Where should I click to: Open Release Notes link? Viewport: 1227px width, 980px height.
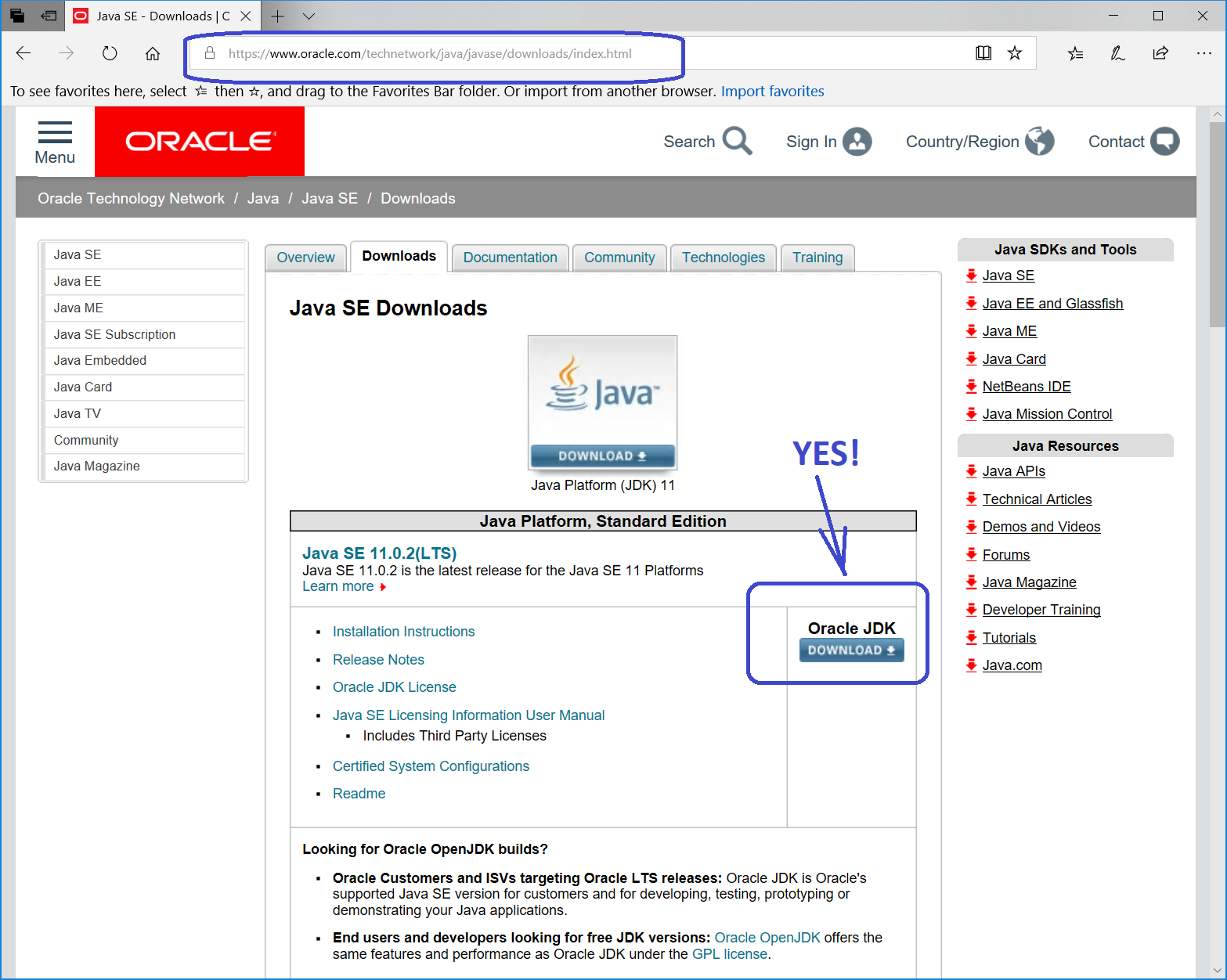378,659
